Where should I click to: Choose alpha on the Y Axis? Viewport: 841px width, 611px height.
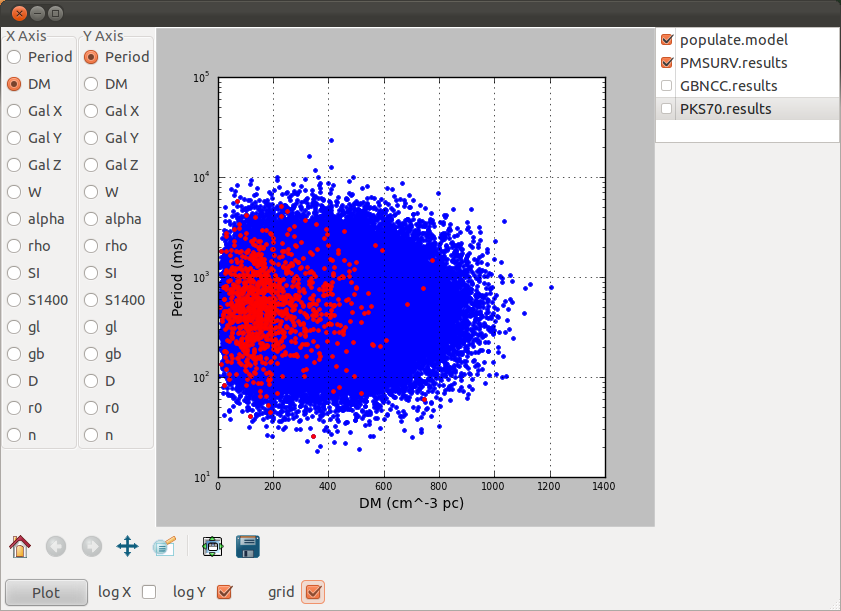92,219
